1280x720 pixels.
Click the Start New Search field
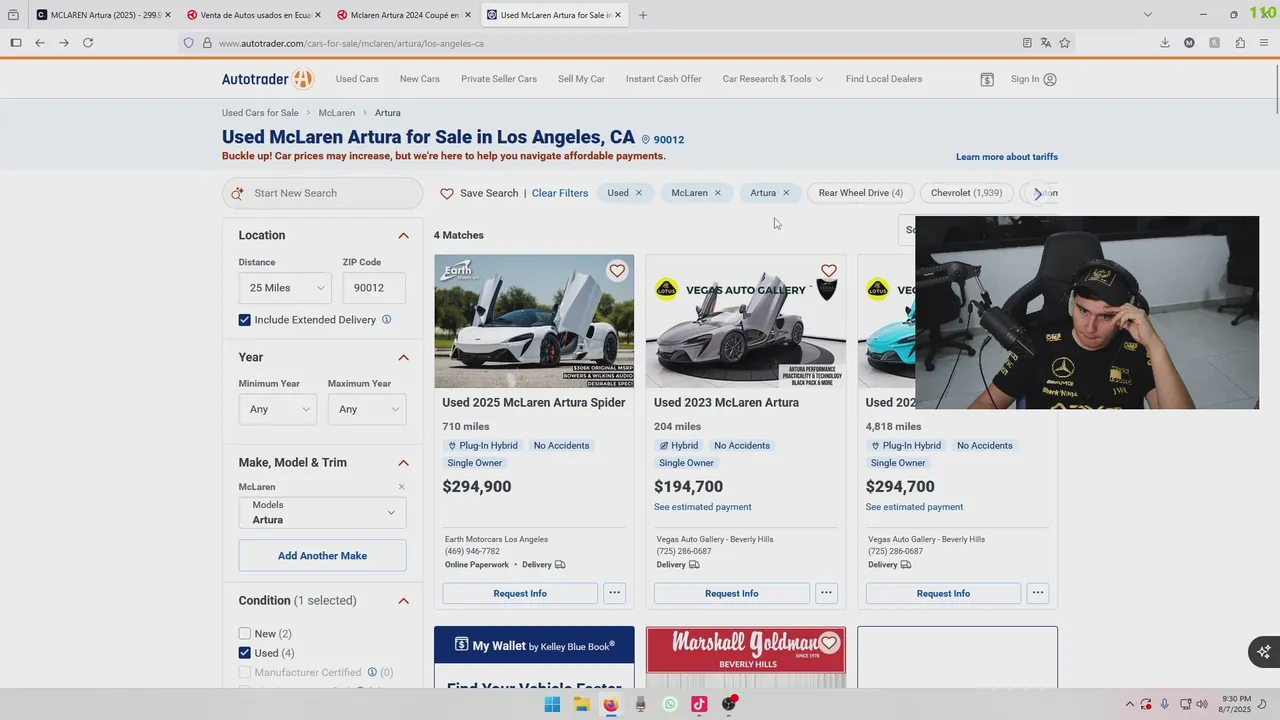[x=323, y=193]
